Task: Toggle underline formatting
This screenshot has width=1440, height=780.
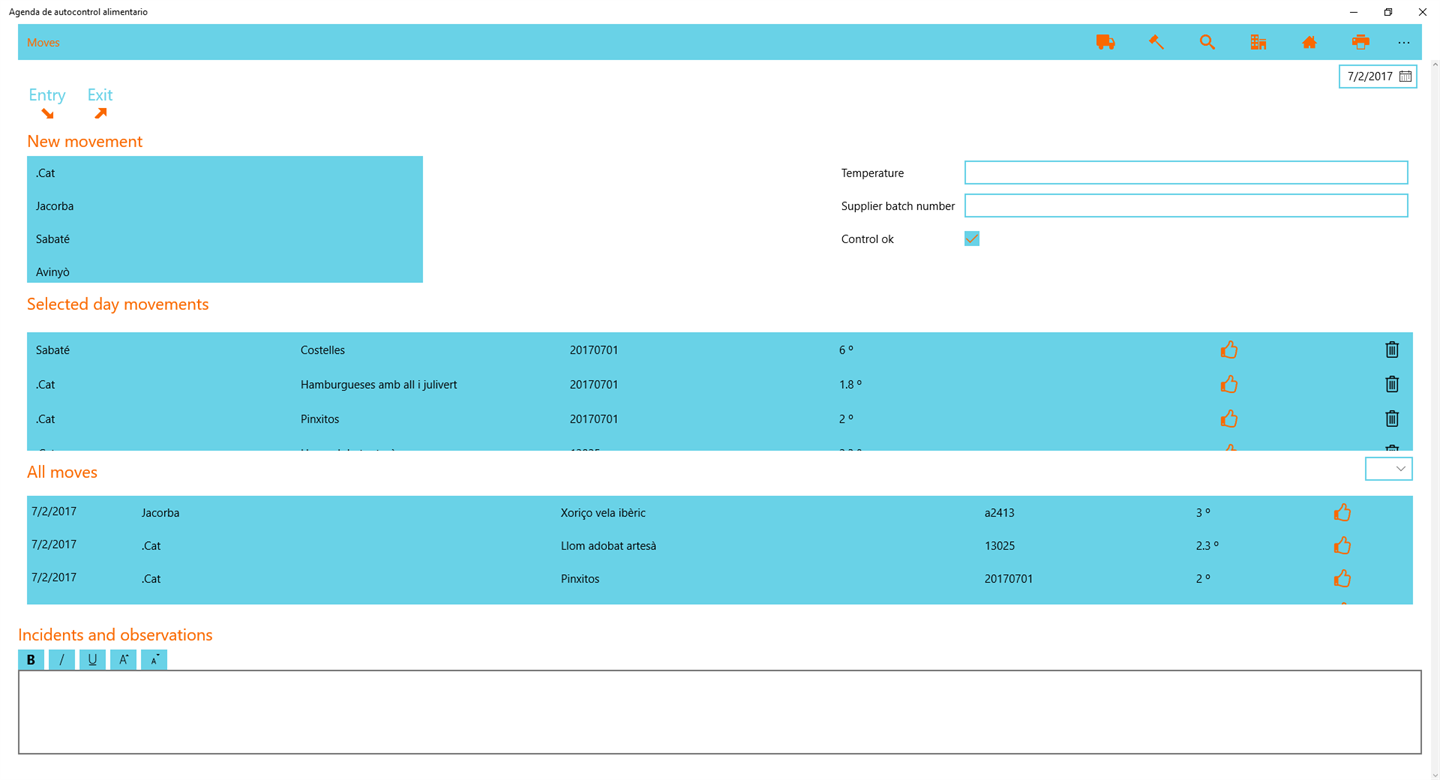Action: pyautogui.click(x=92, y=660)
